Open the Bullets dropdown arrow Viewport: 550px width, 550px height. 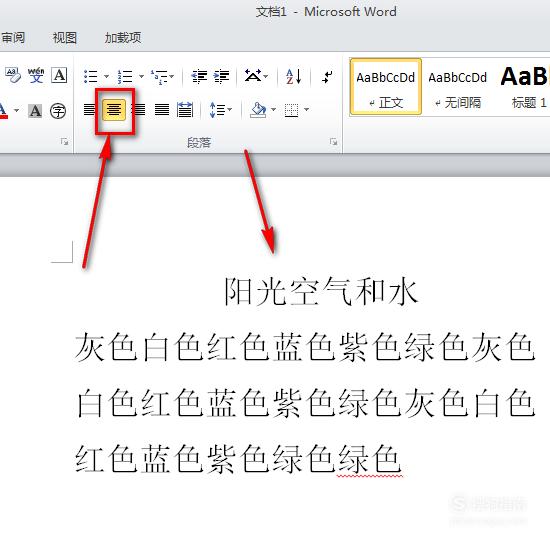[106, 76]
